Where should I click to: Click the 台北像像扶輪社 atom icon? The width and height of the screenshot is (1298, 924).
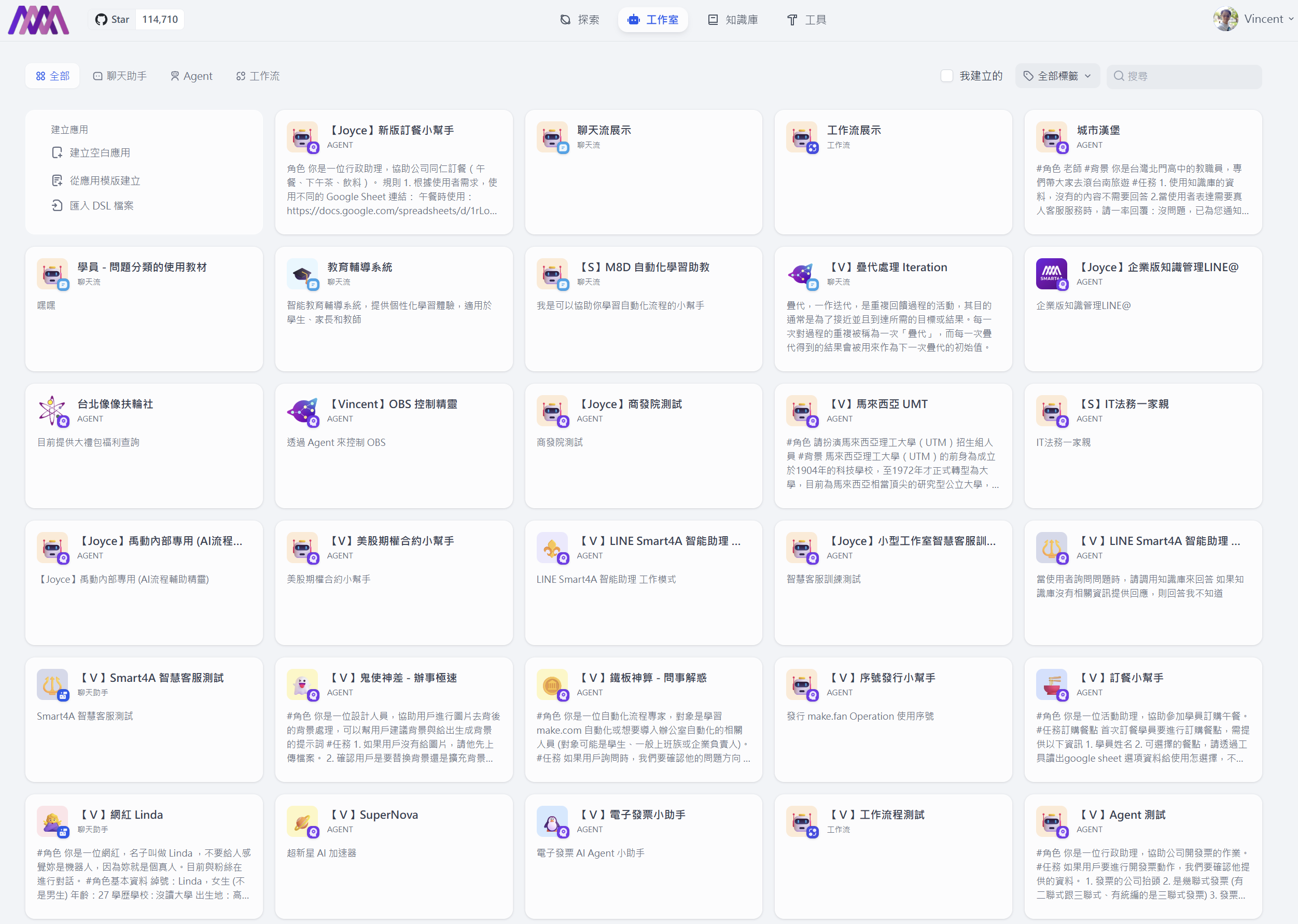pyautogui.click(x=52, y=410)
